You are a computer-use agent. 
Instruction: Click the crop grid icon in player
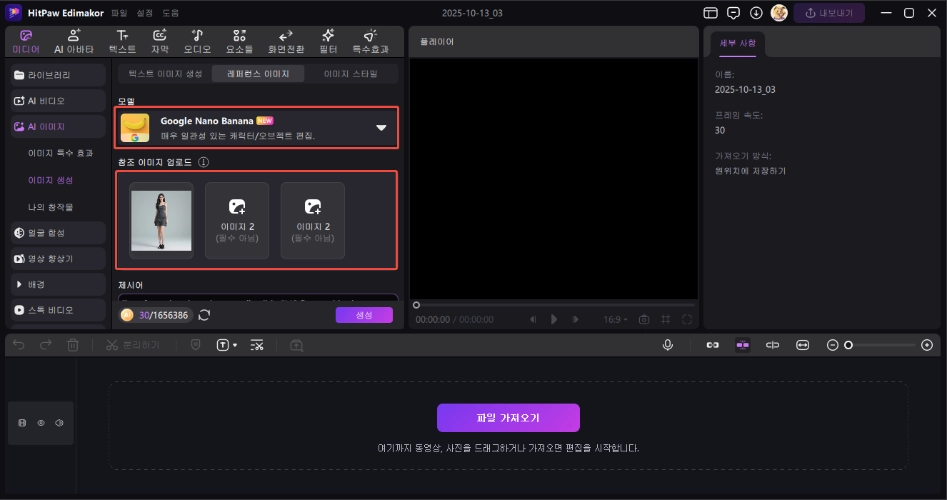(666, 319)
